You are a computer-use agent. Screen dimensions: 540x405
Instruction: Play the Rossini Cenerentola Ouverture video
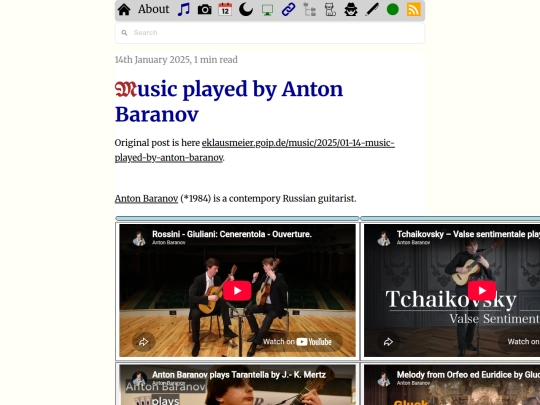[x=237, y=291]
